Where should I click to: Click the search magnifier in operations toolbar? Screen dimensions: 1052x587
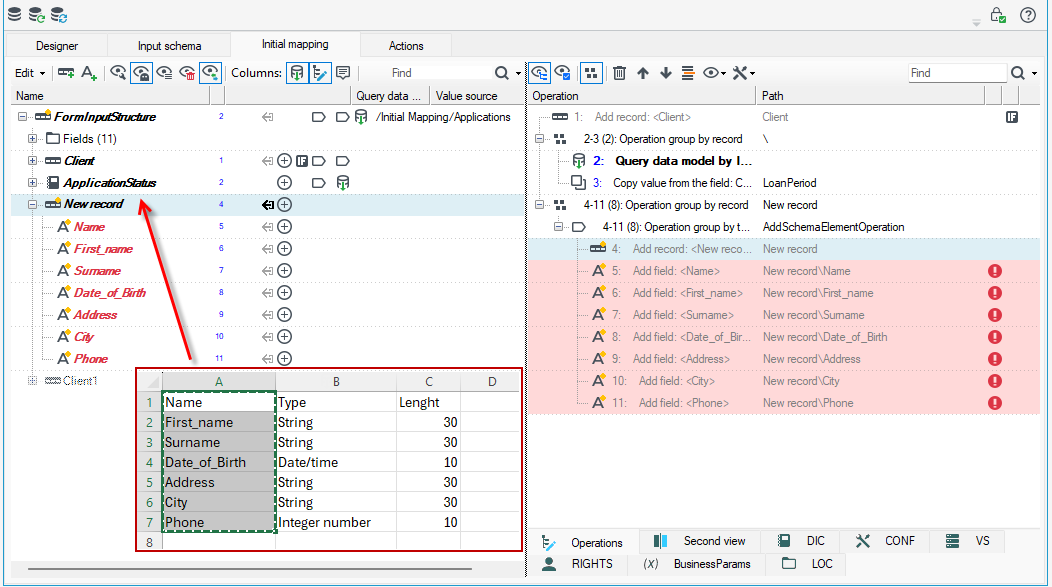(1018, 72)
